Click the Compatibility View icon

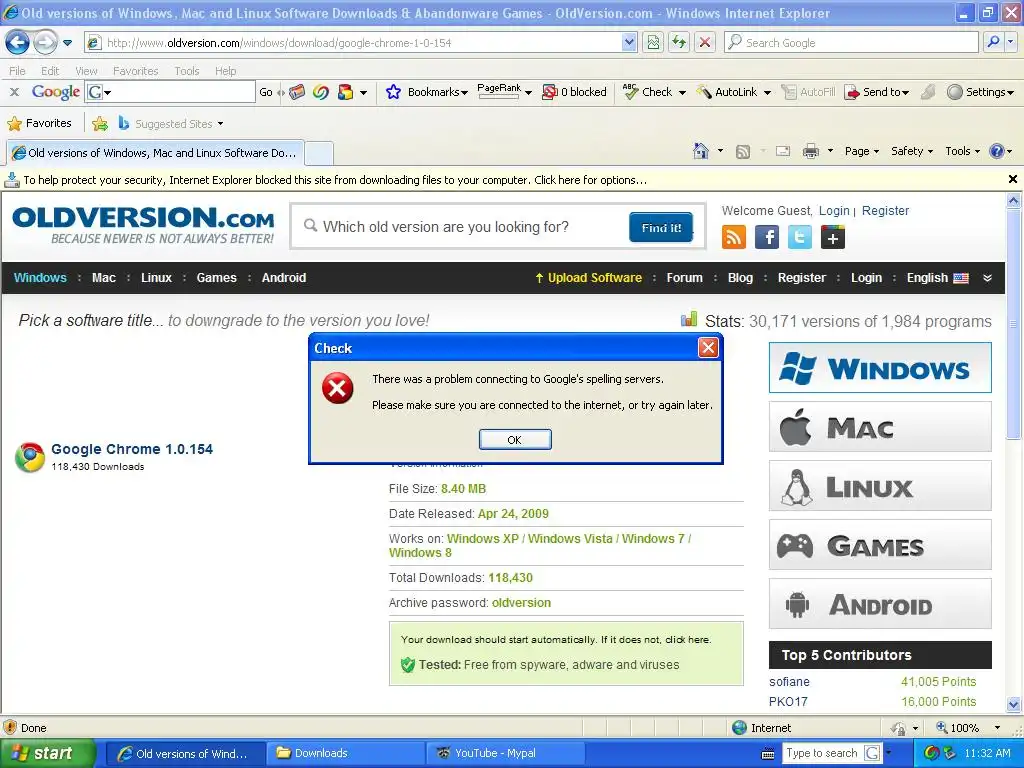pos(653,42)
